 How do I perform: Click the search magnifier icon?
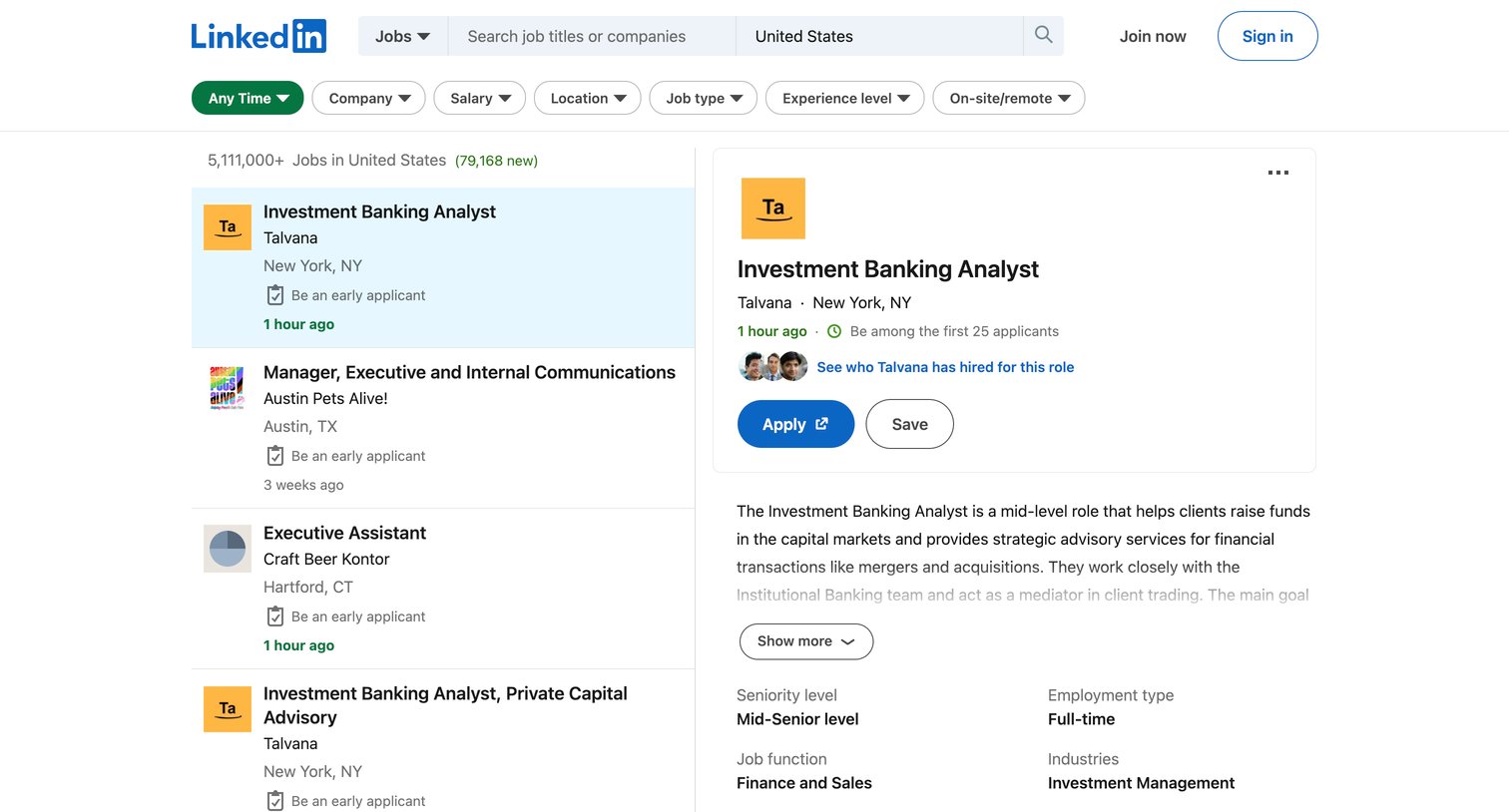point(1044,36)
